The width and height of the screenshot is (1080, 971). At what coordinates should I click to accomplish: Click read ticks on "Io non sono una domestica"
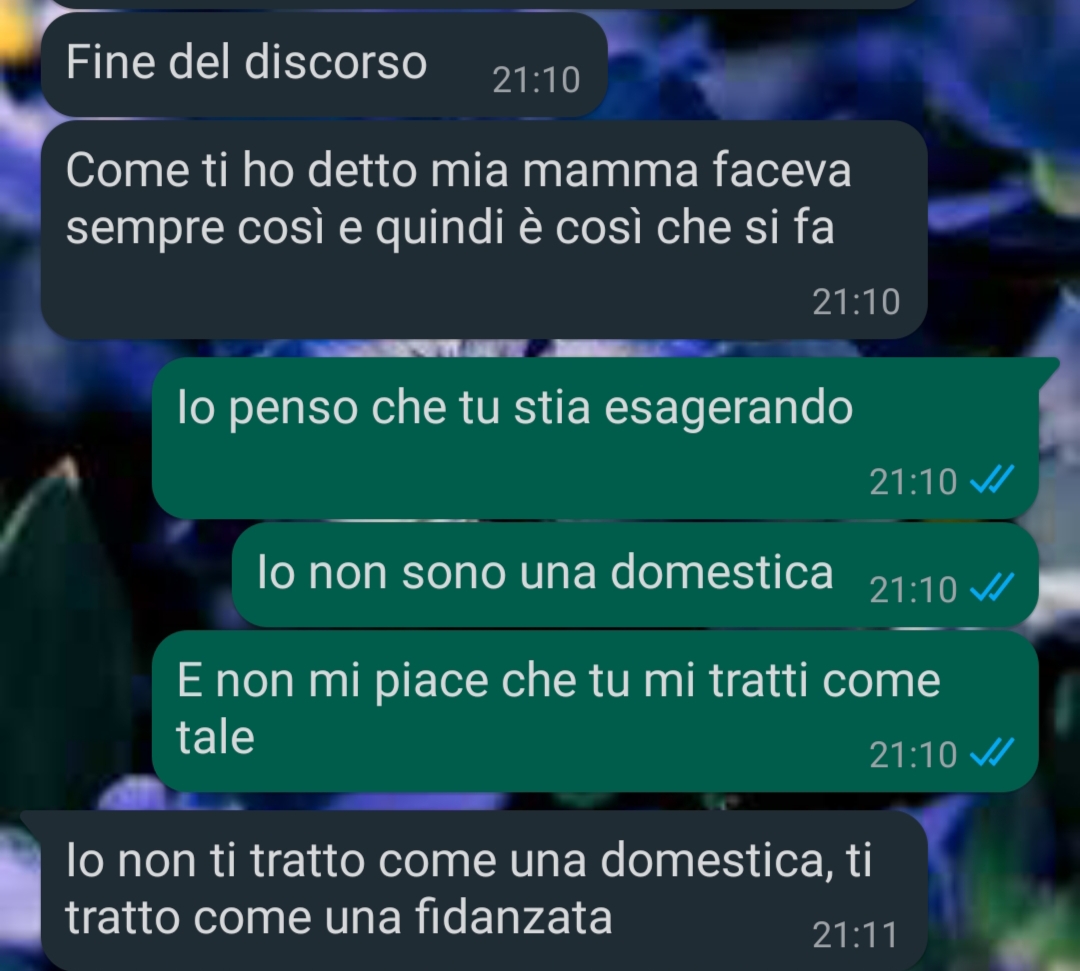coord(992,588)
